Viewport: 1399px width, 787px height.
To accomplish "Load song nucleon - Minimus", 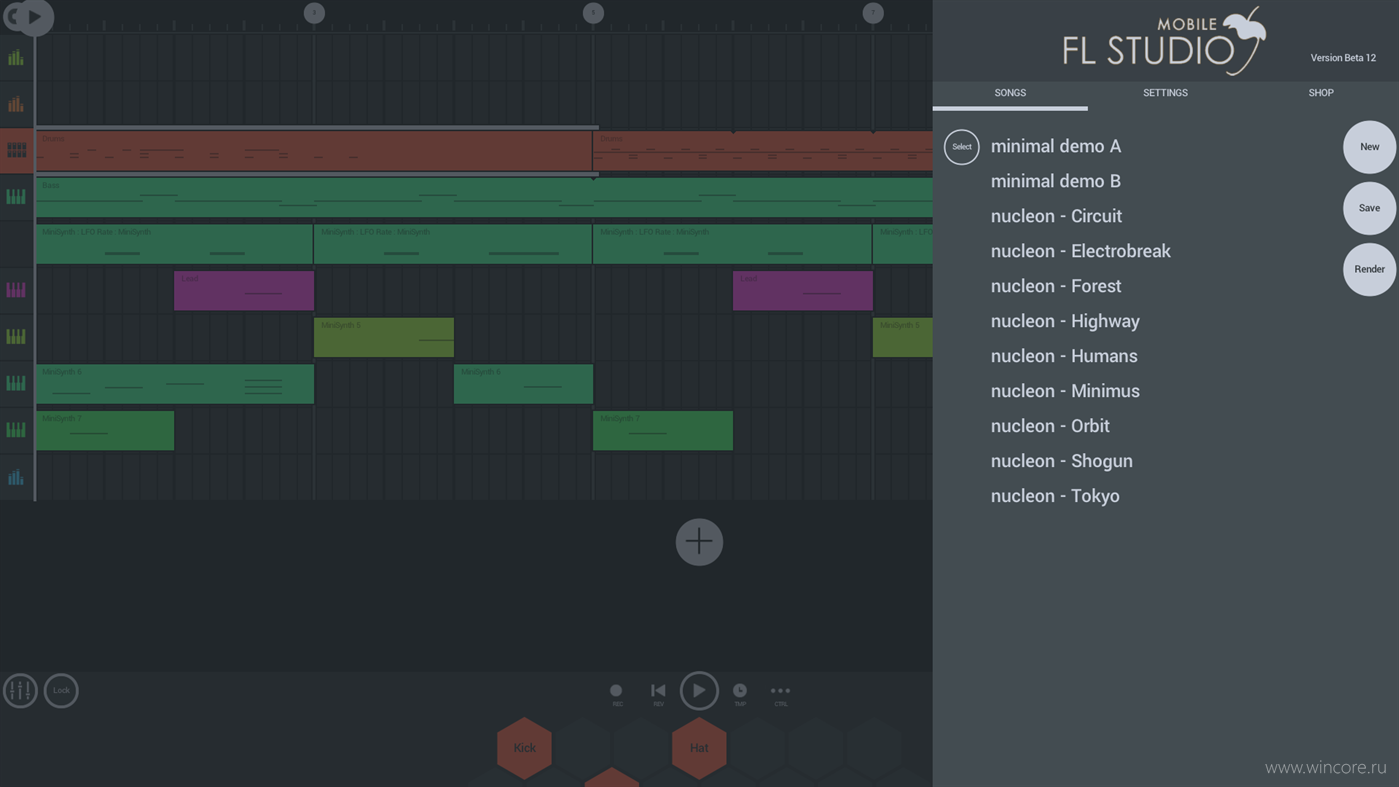I will (1065, 391).
